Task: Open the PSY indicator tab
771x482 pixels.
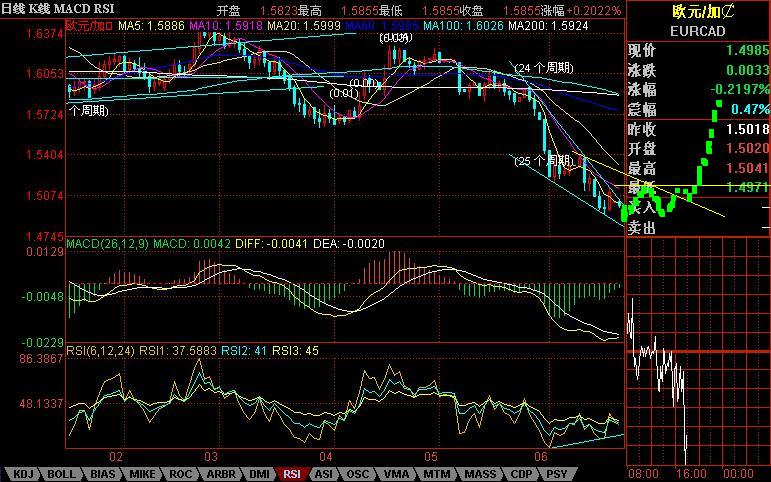Action: tap(557, 475)
